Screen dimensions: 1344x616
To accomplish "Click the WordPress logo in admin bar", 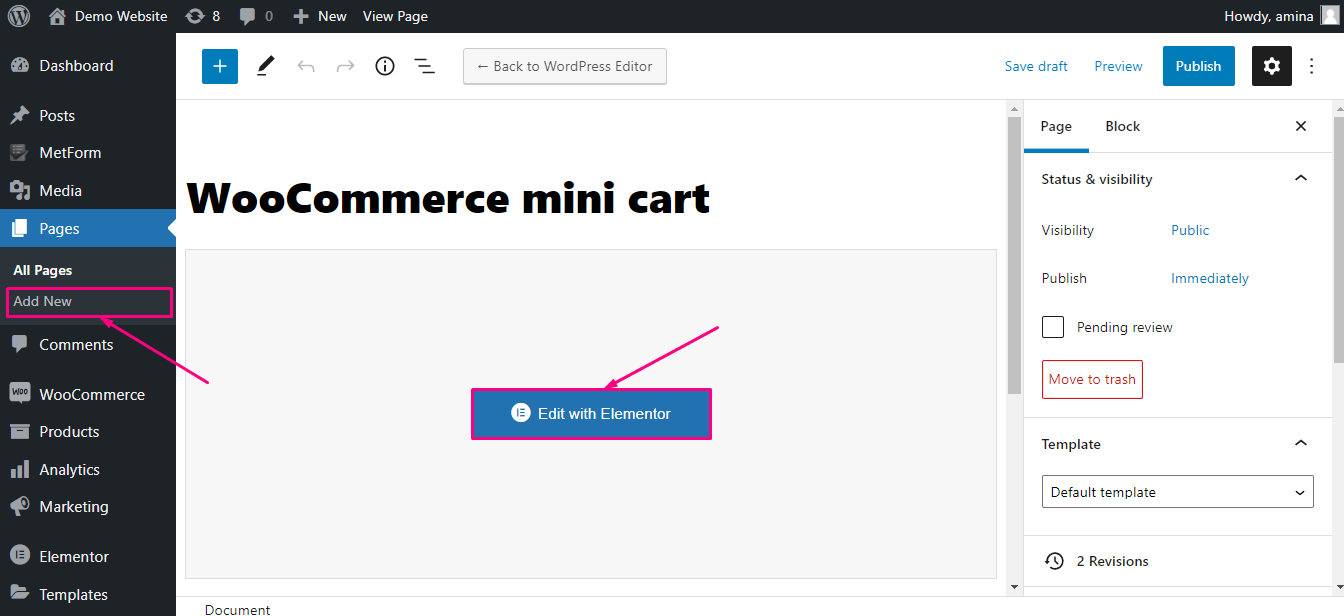I will click(18, 16).
